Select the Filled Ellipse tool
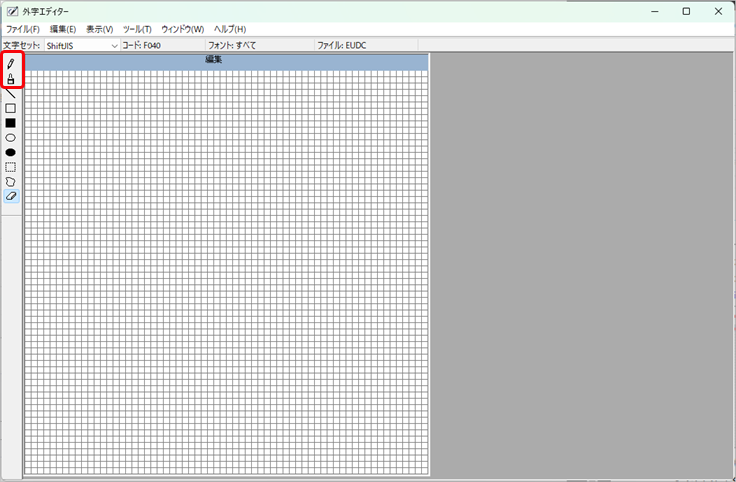The image size is (736, 482). click(x=11, y=152)
